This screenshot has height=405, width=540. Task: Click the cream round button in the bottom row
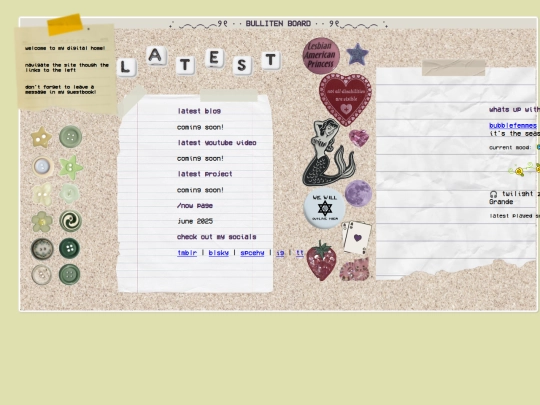[42, 275]
